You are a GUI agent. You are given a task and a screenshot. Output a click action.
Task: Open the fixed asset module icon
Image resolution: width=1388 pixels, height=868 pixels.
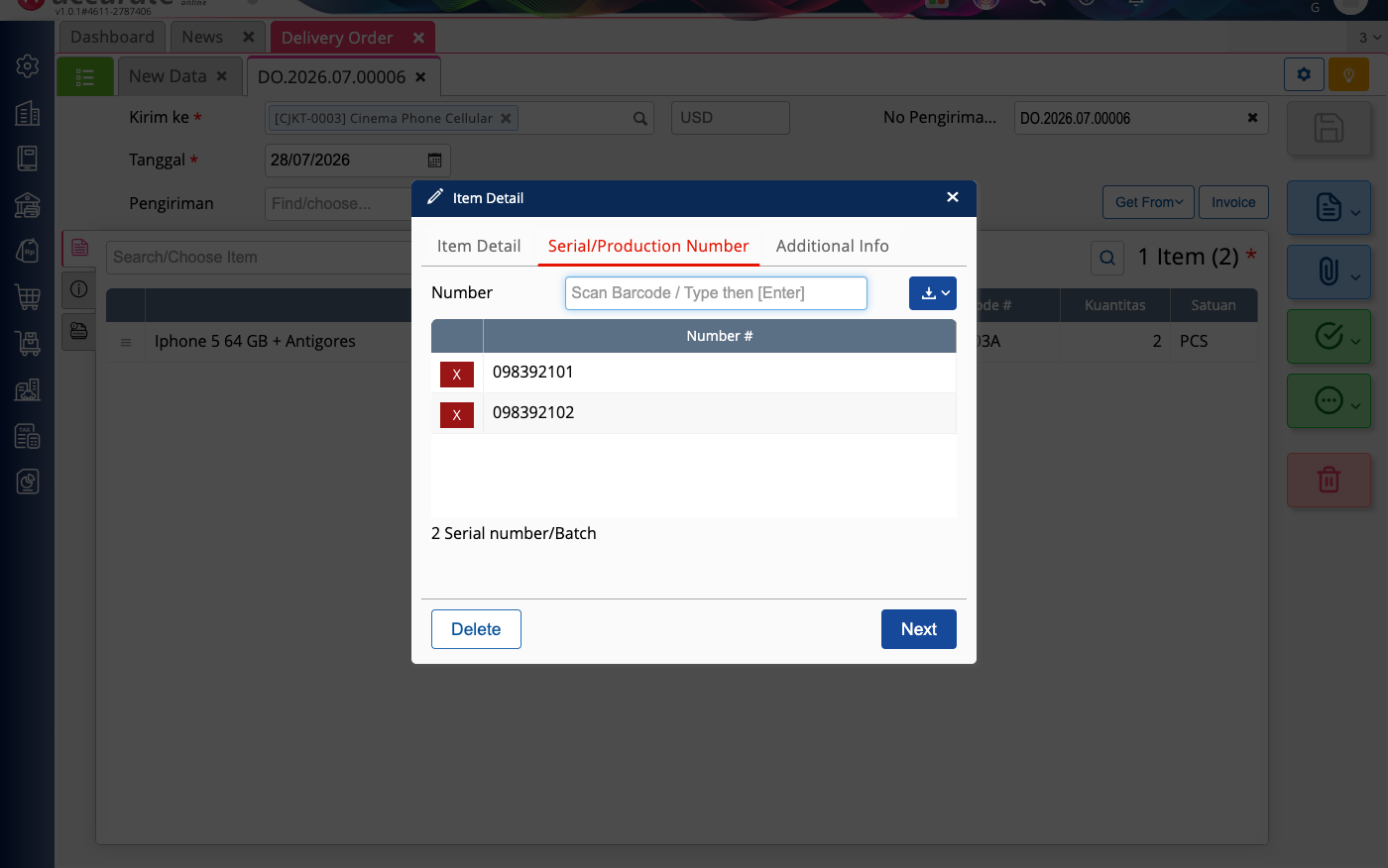pos(28,389)
